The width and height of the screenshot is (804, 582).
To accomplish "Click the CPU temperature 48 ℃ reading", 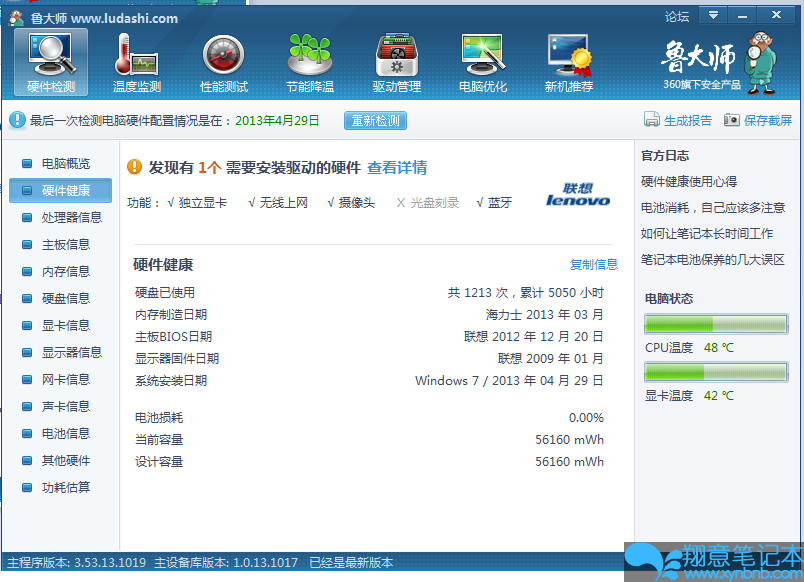I will point(719,348).
